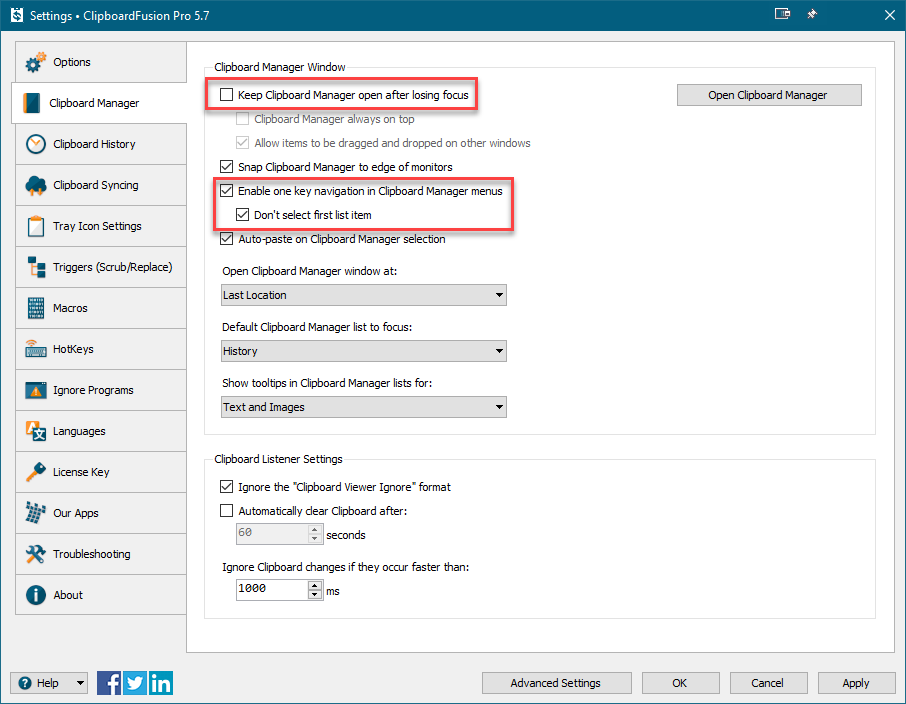Open the History default list dropdown

(x=364, y=351)
